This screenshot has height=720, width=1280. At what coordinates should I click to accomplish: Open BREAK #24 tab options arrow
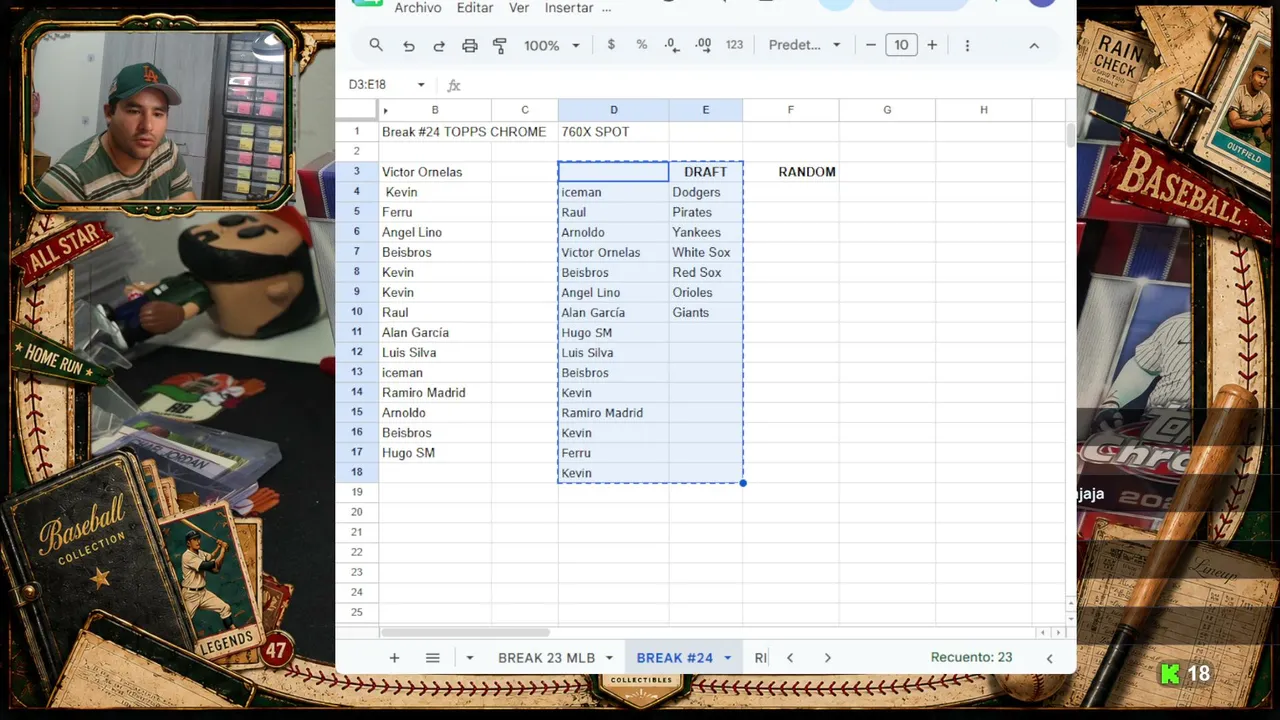point(727,658)
